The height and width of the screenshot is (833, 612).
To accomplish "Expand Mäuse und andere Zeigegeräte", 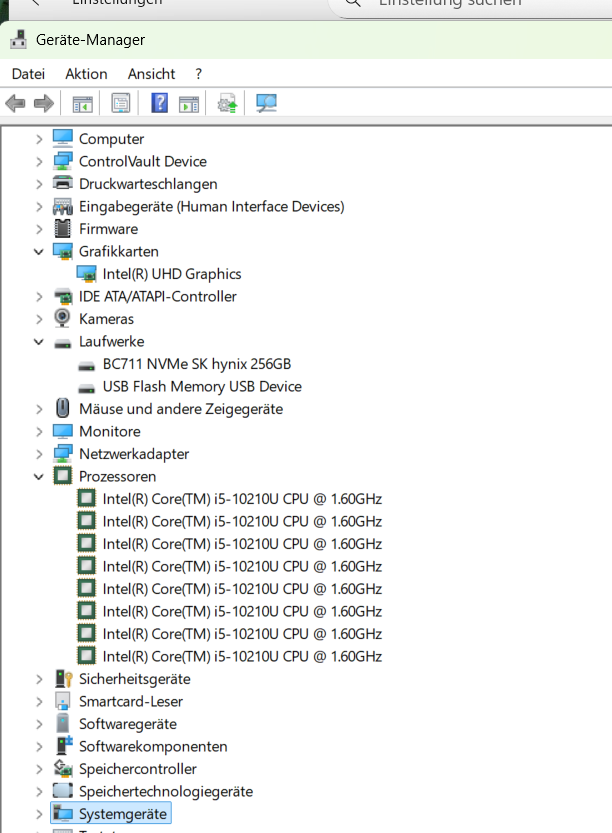I will (x=39, y=409).
